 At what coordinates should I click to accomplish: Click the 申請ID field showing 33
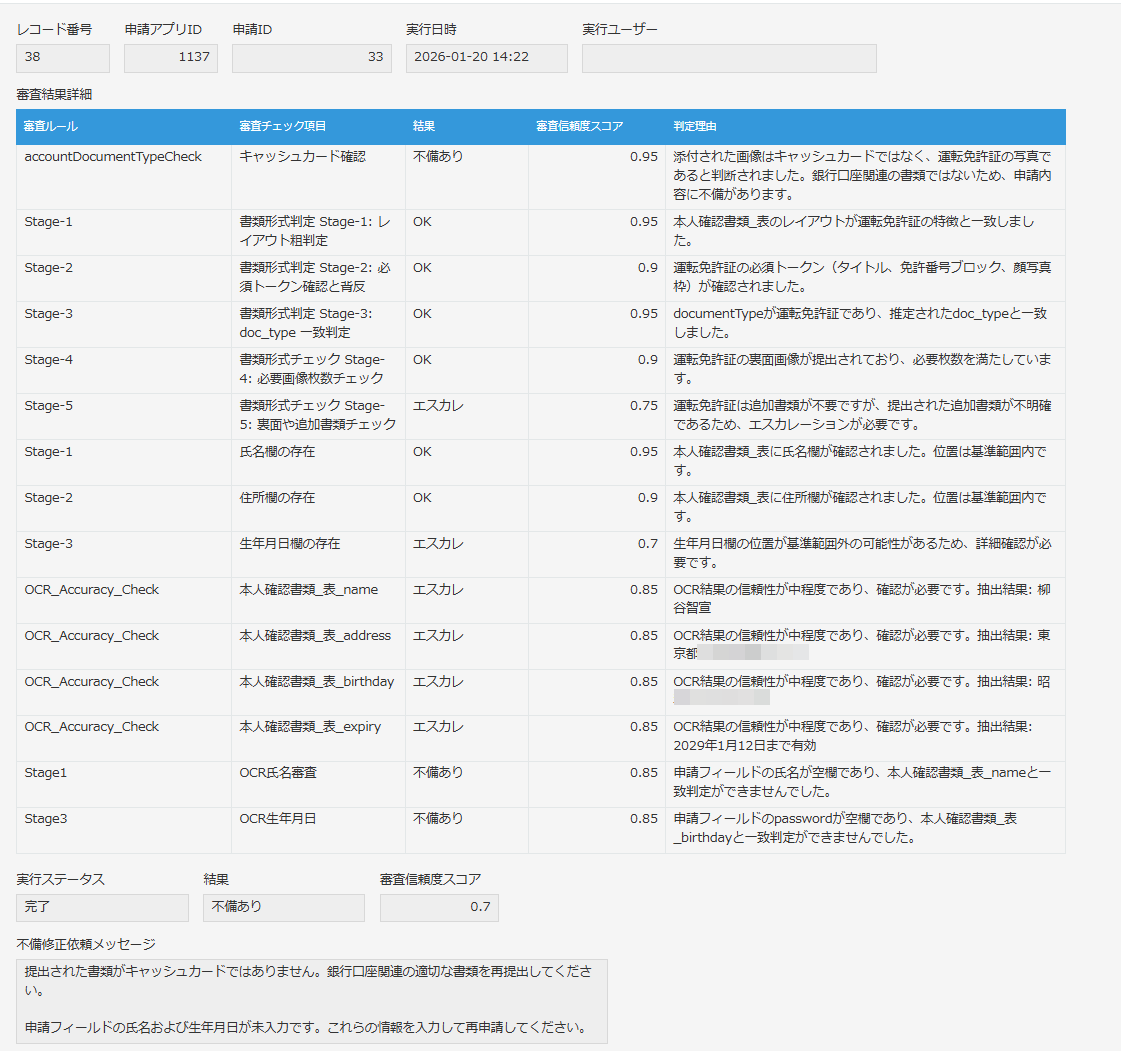pos(312,58)
